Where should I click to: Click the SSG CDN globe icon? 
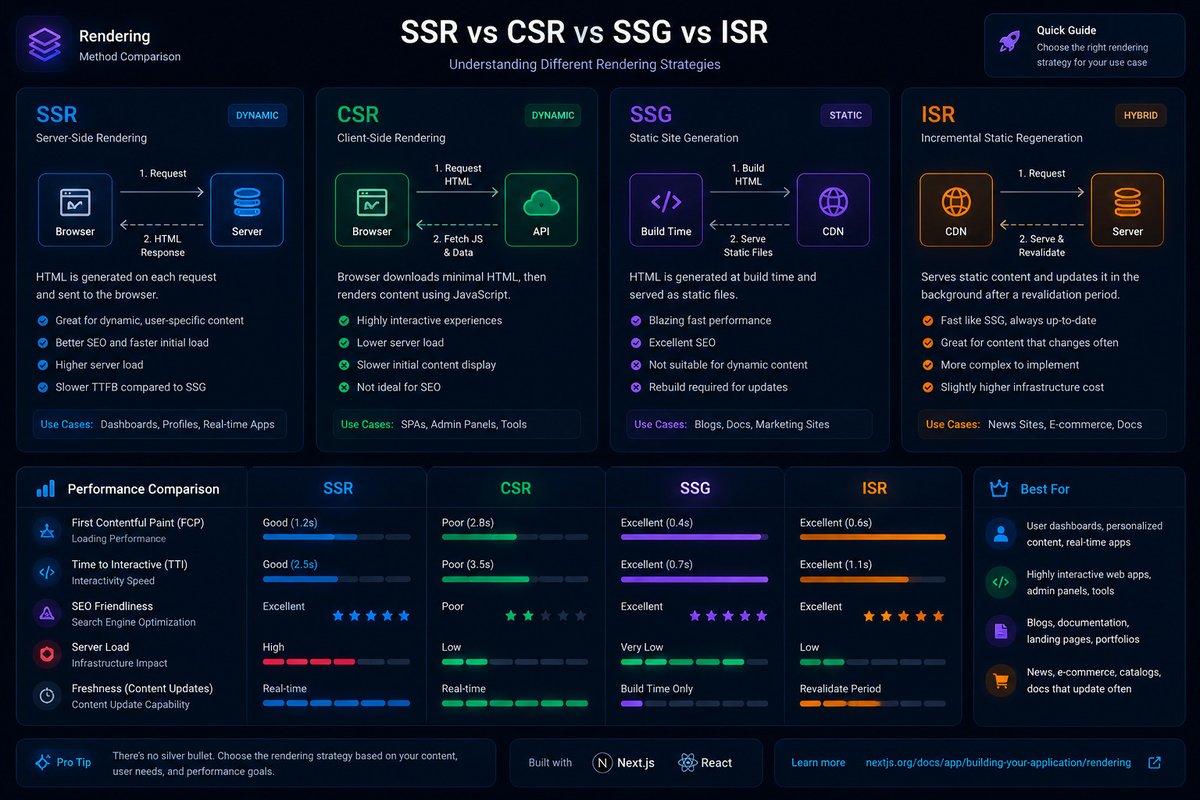coord(833,201)
